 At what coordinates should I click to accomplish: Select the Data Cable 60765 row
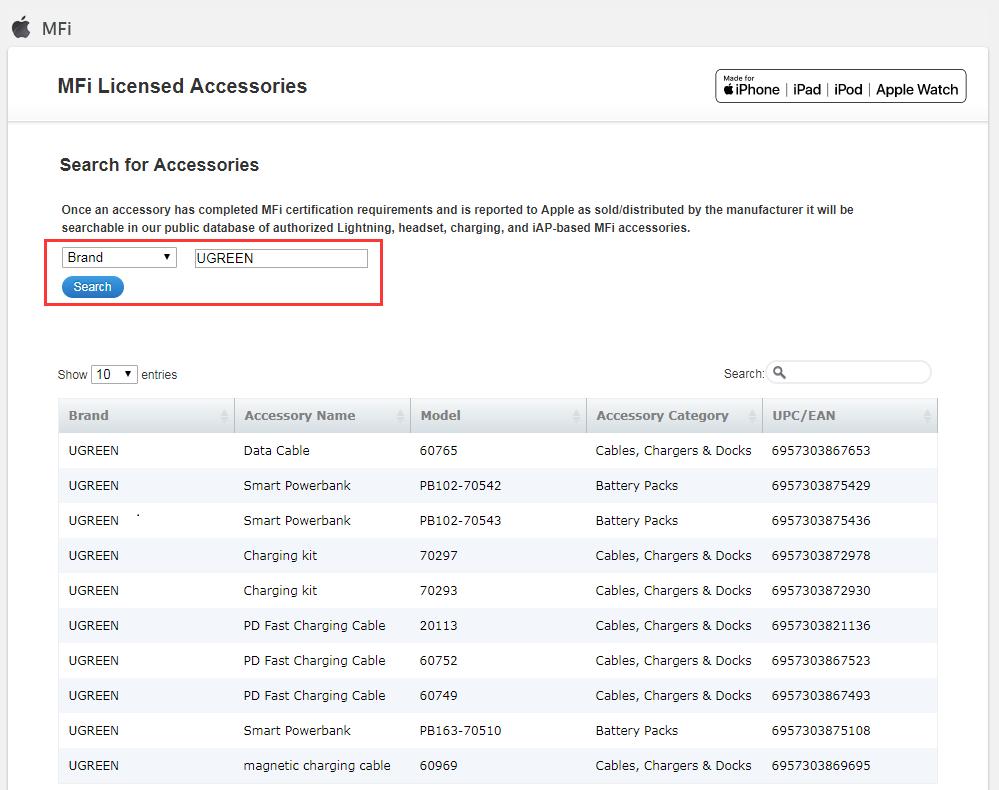[x=277, y=451]
